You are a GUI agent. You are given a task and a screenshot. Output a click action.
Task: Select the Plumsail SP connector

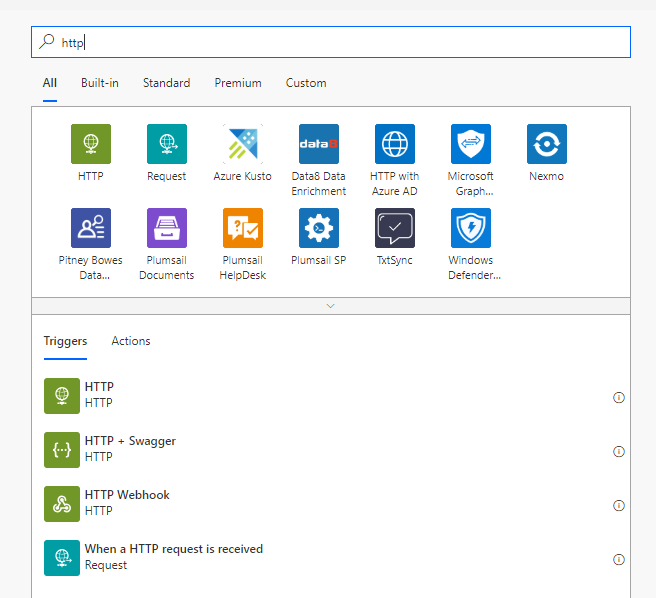coord(319,228)
